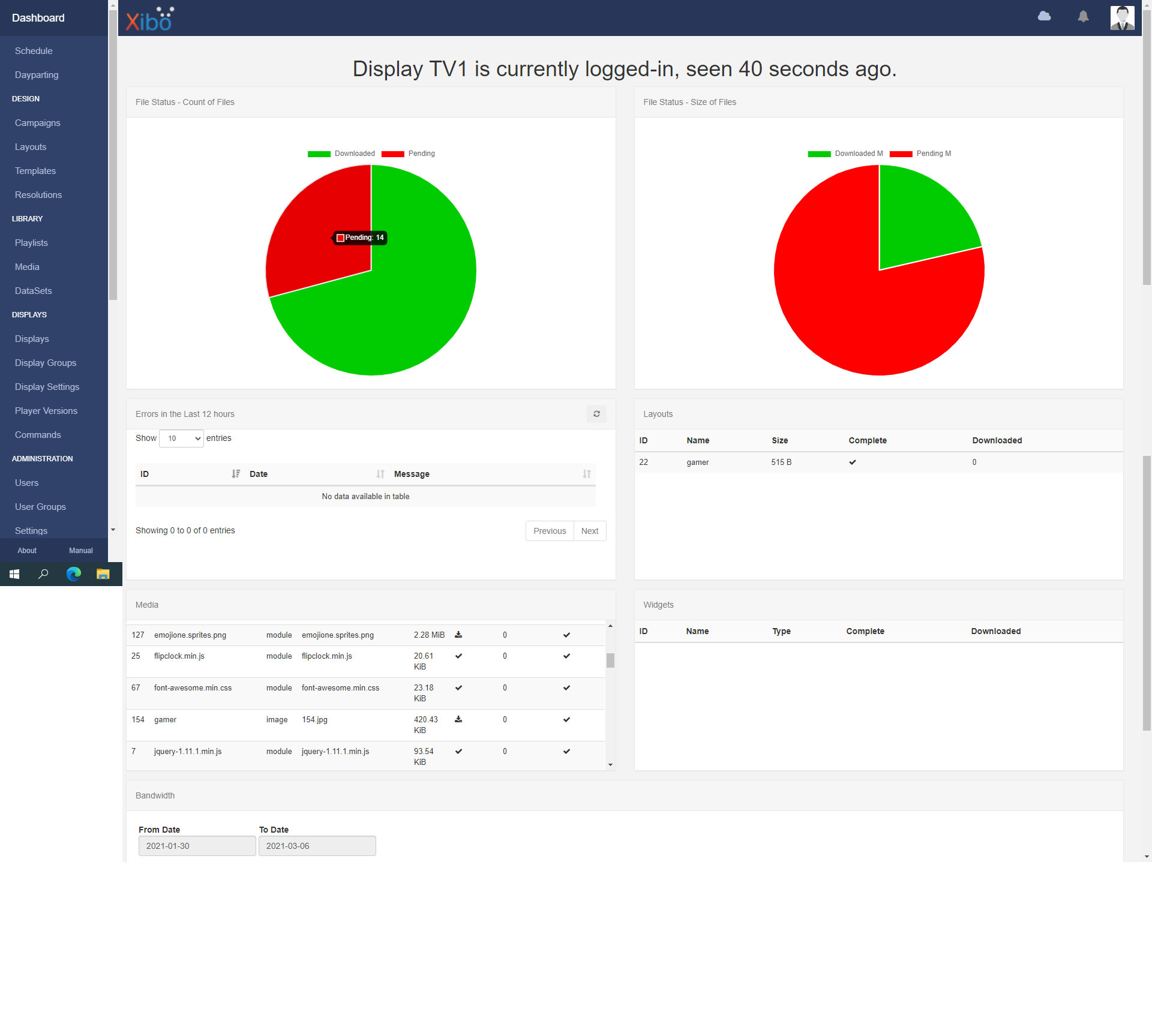The width and height of the screenshot is (1152, 1036).
Task: Open Dashboard from the sidebar
Action: point(38,18)
